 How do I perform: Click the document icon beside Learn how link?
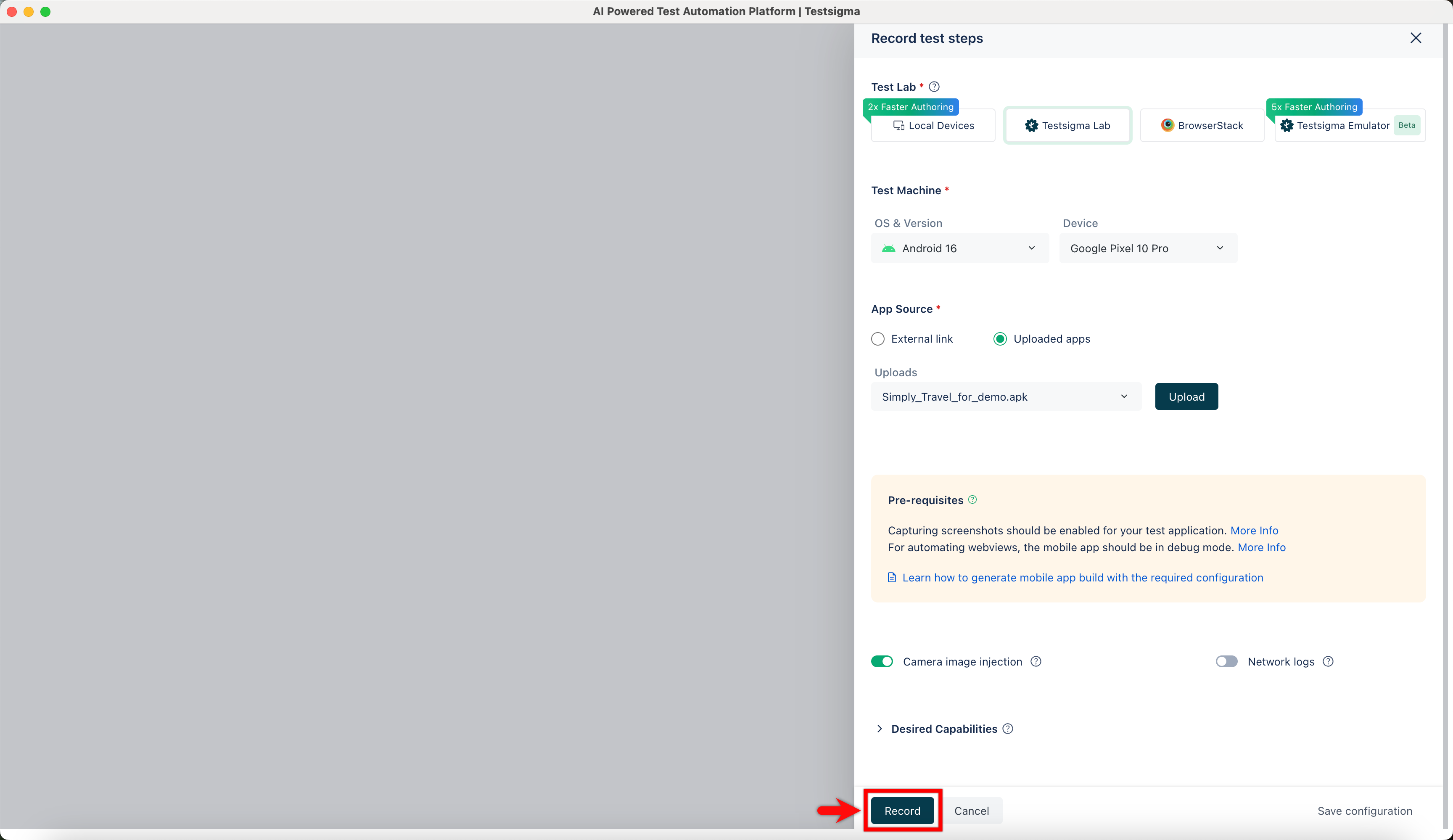(891, 577)
